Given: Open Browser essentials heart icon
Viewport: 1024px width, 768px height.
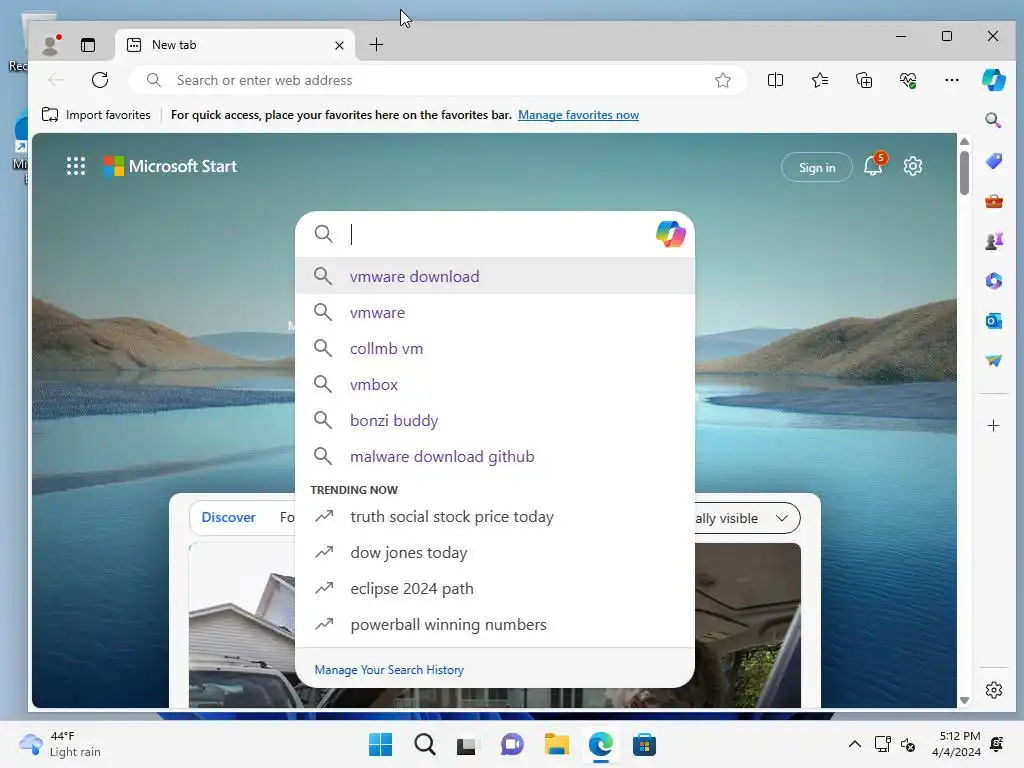Looking at the screenshot, I should [908, 80].
